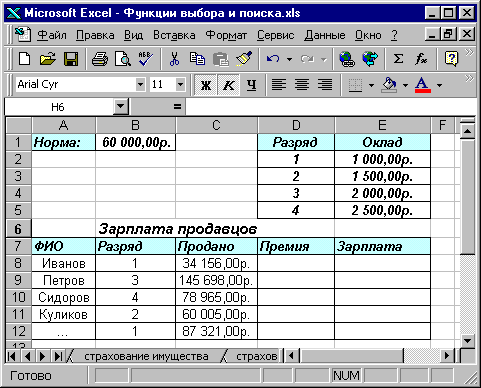This screenshot has height=388, width=481.
Task: Center text with the center align icon
Action: (302, 85)
